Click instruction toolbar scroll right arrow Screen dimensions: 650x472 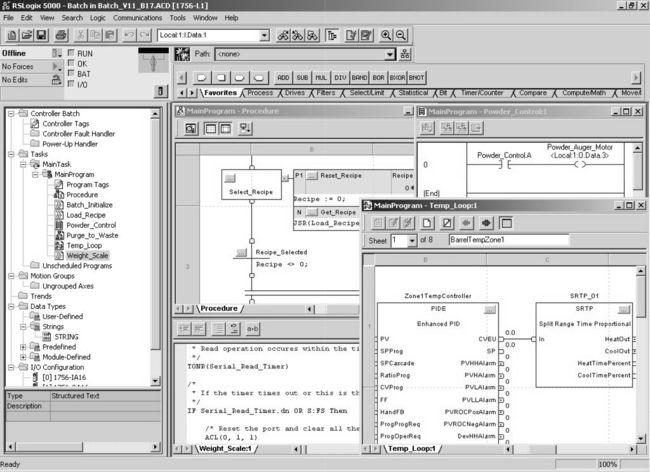coord(635,77)
